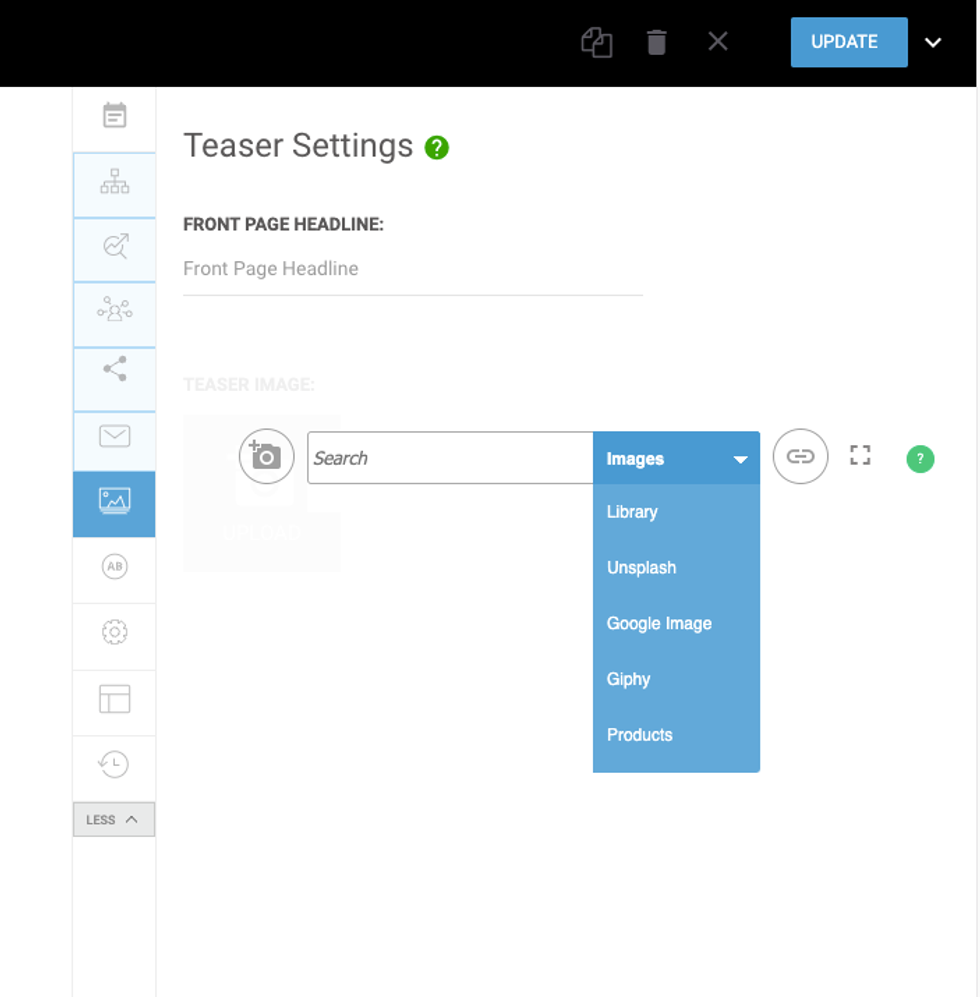Expand the arrow next to UPDATE
Screen dimensions: 980x997
(933, 42)
